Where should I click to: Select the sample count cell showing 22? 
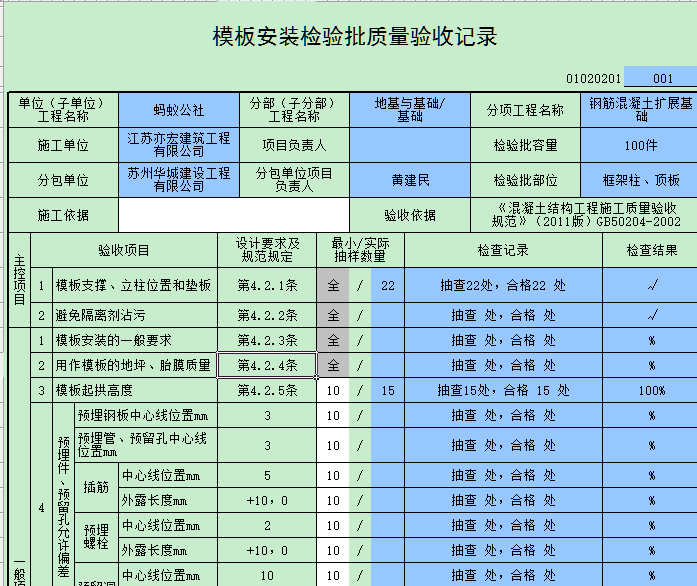click(388, 285)
